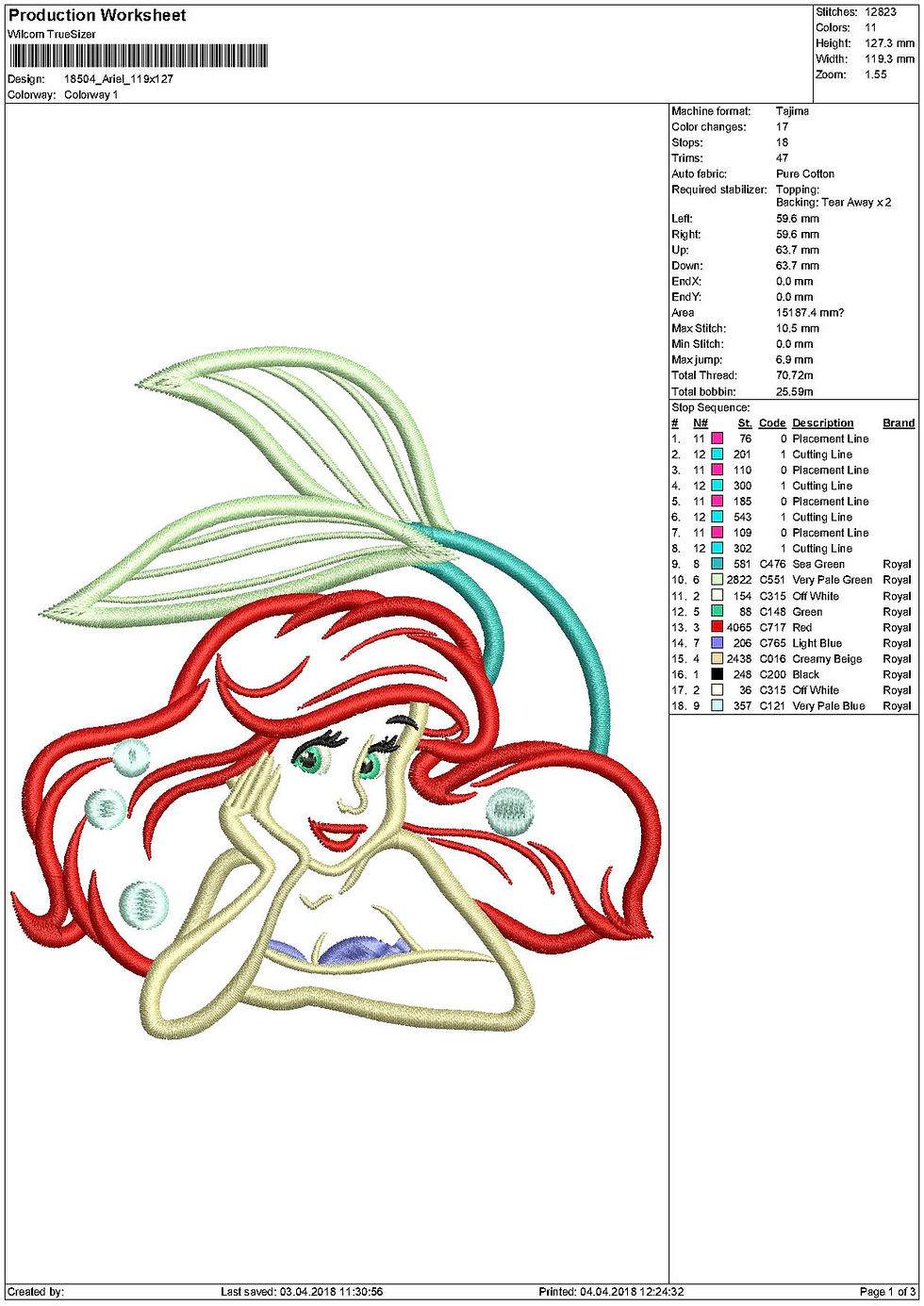924x1306 pixels.
Task: Click the Off White swatch in row 11
Action: (717, 596)
